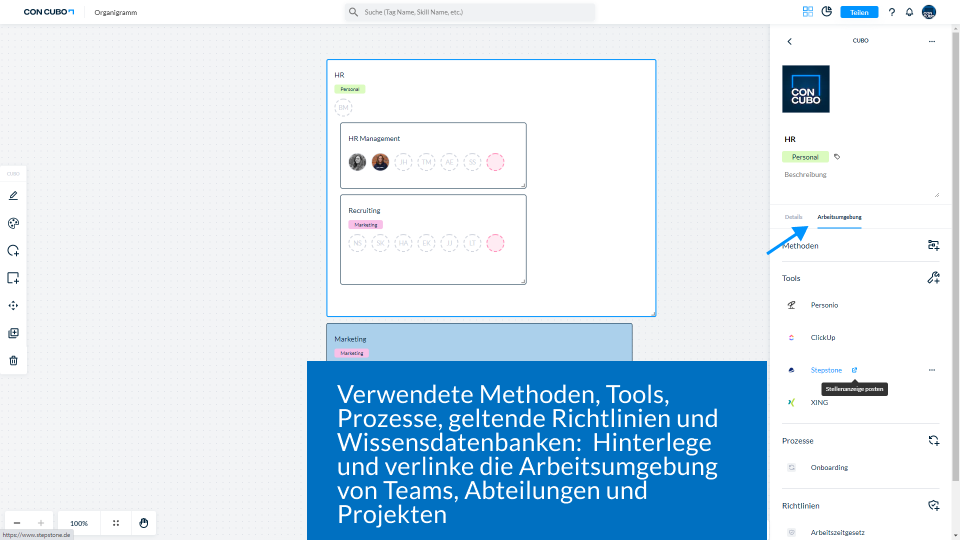960x540 pixels.
Task: Add a tool with the Tools wrench icon
Action: 933,278
